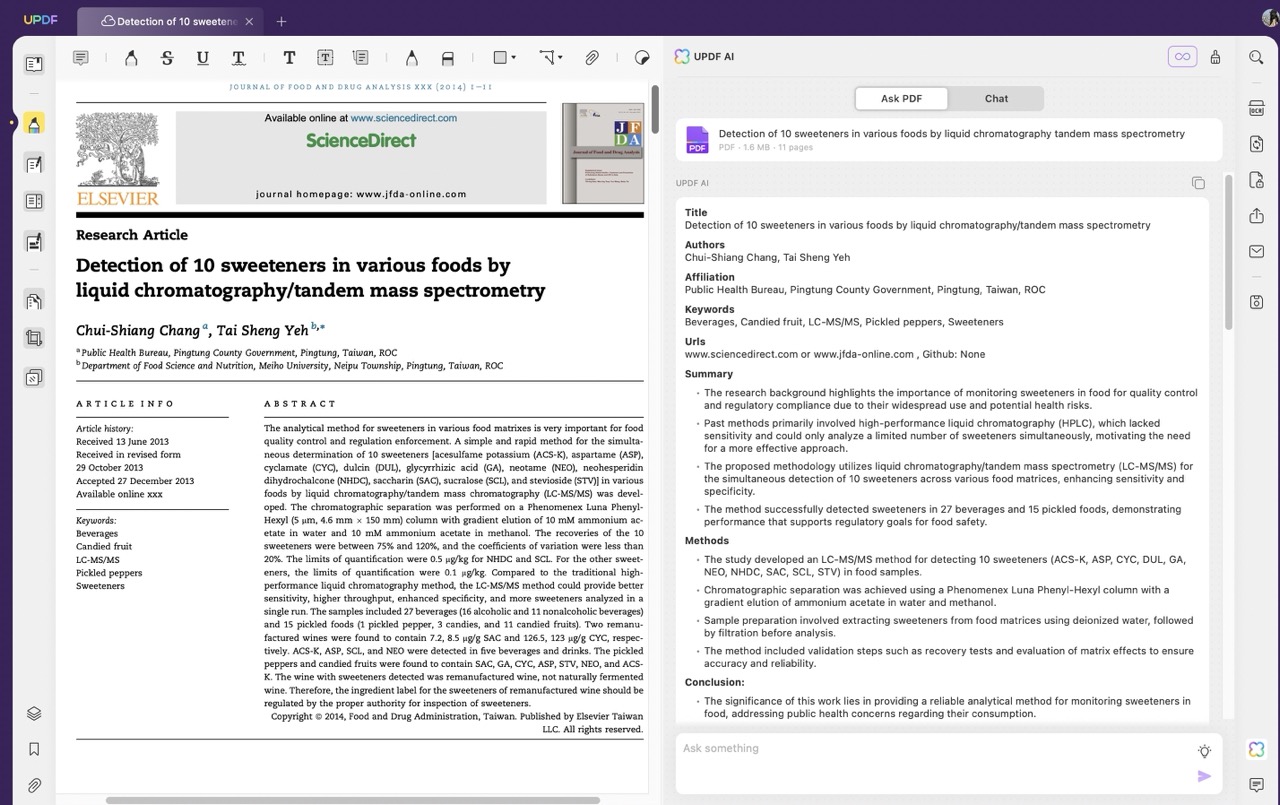Open the rectangle shapes dropdown

coord(505,58)
